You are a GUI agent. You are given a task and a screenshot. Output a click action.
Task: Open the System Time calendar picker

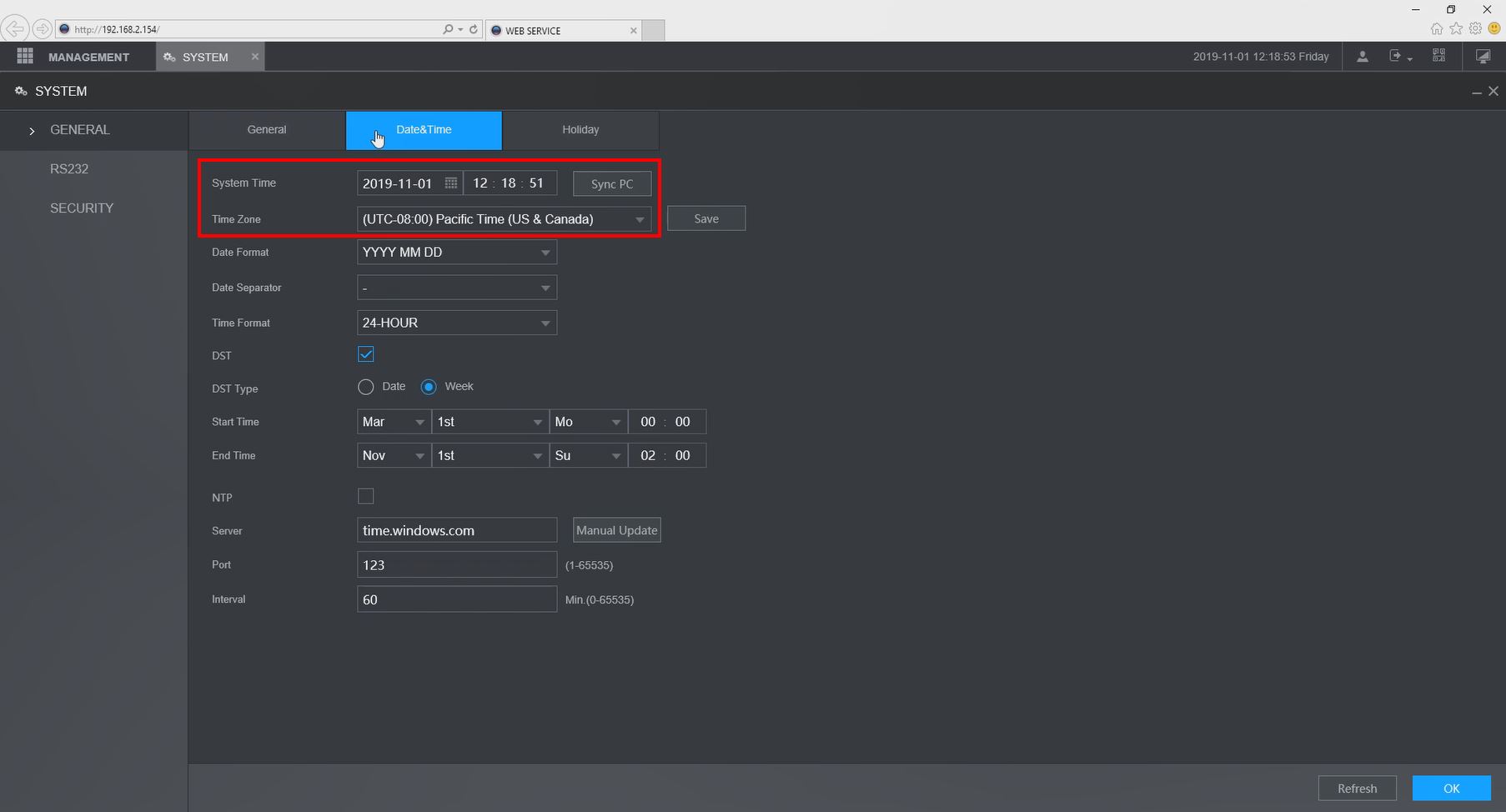tap(450, 183)
